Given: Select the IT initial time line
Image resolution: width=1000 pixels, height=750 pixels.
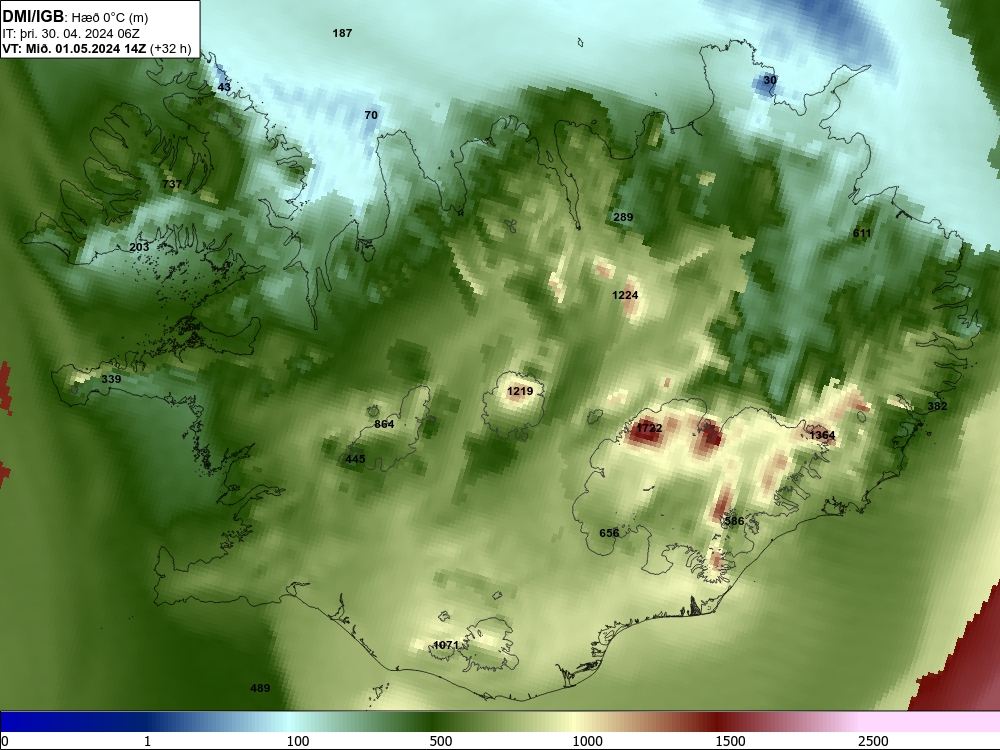Looking at the screenshot, I should point(71,34).
